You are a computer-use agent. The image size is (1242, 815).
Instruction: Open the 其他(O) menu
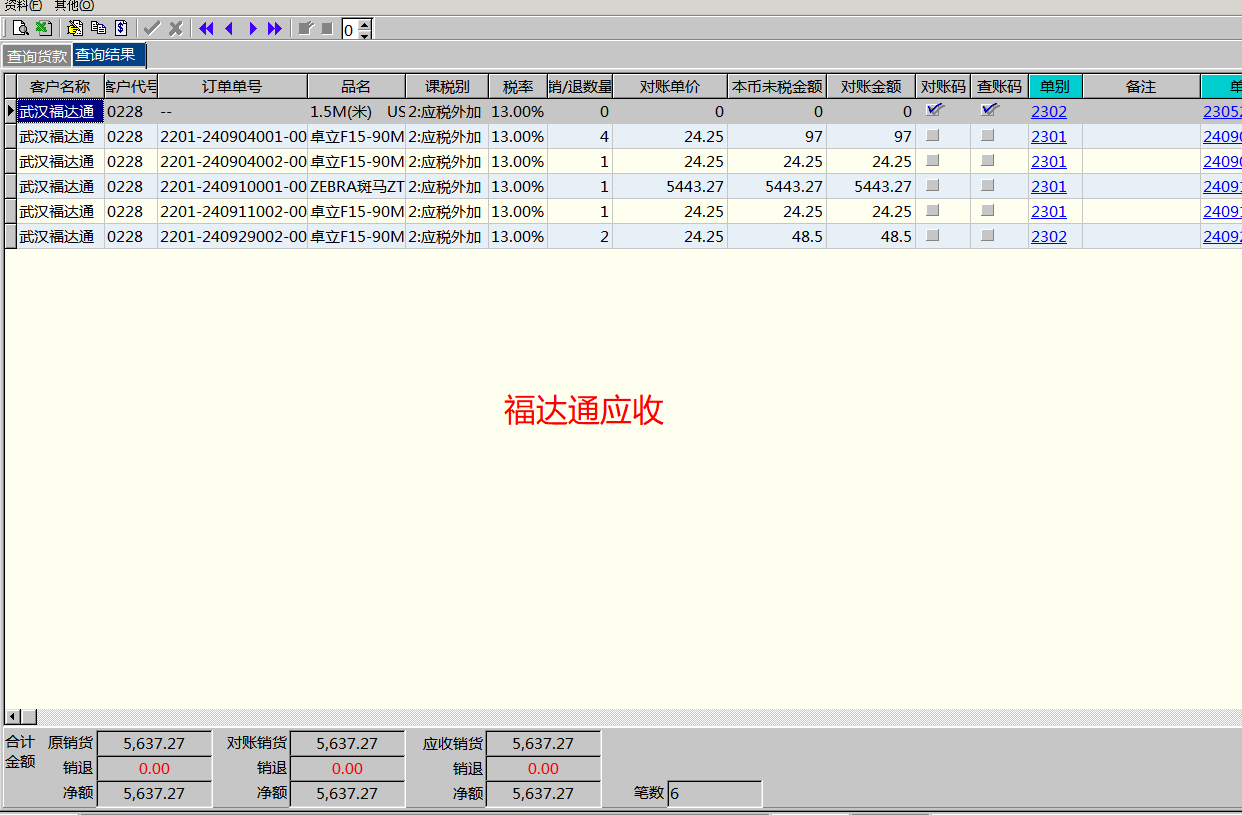pos(74,6)
